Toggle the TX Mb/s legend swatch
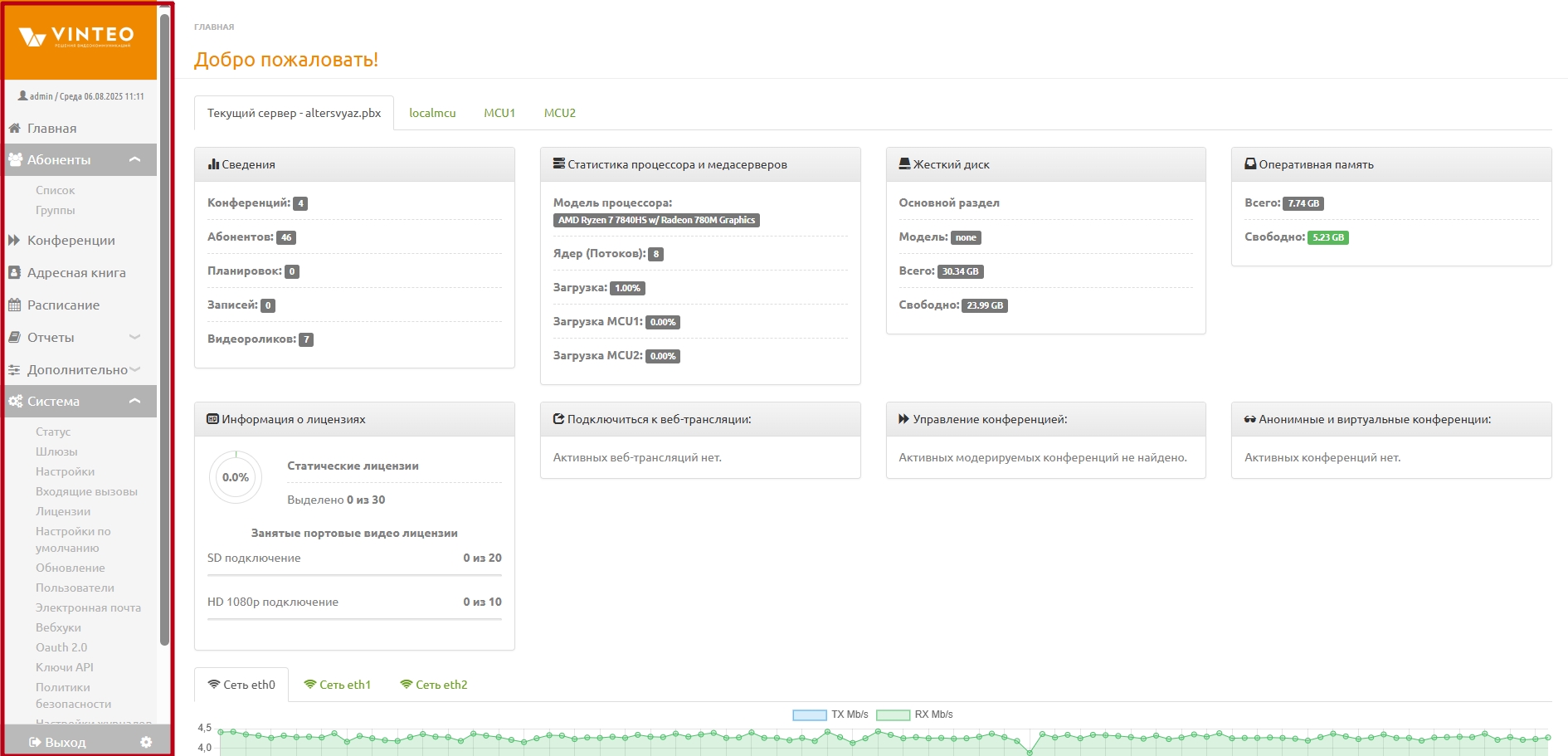Image resolution: width=1568 pixels, height=756 pixels. [x=809, y=715]
